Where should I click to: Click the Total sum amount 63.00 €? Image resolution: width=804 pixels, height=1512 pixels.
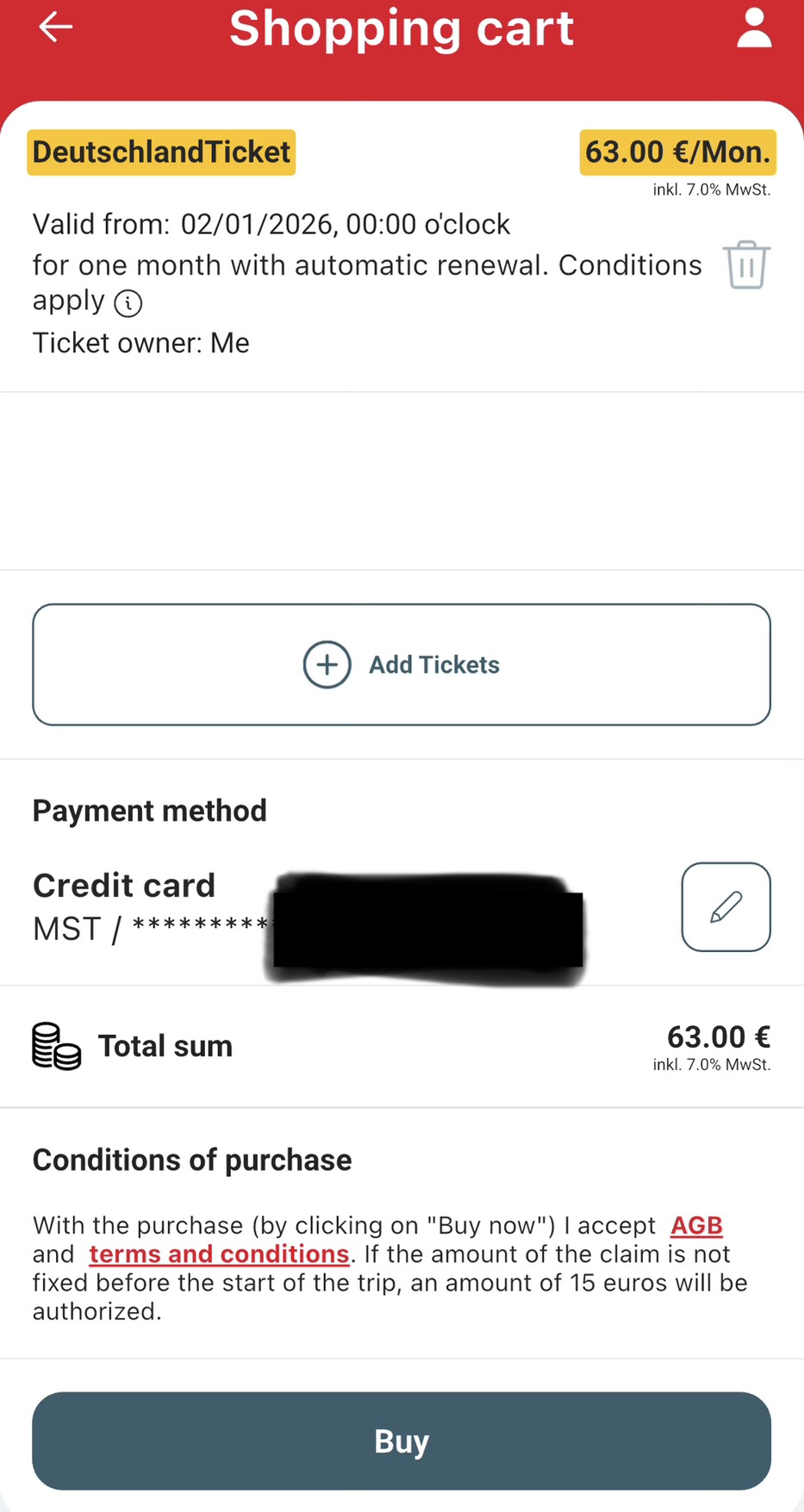718,1037
